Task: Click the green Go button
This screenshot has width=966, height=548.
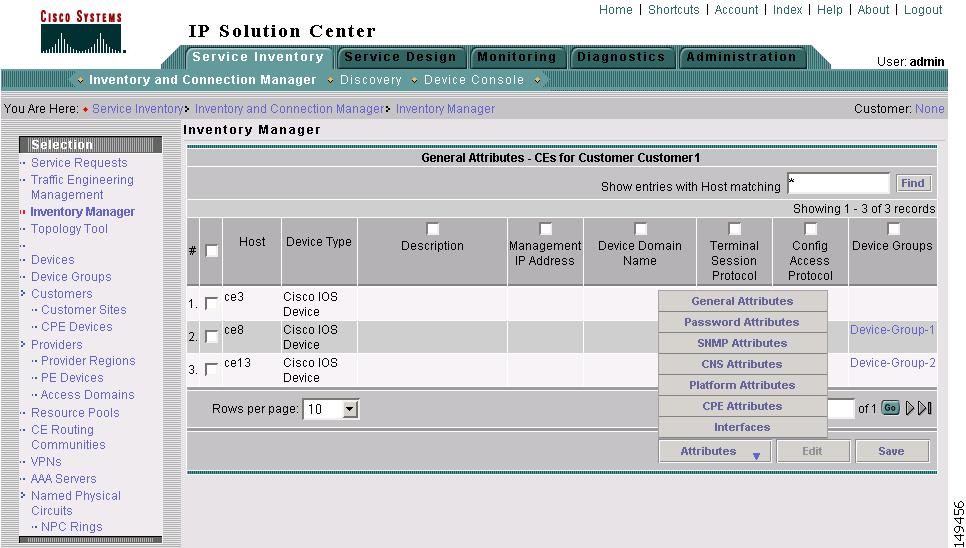Action: click(890, 408)
